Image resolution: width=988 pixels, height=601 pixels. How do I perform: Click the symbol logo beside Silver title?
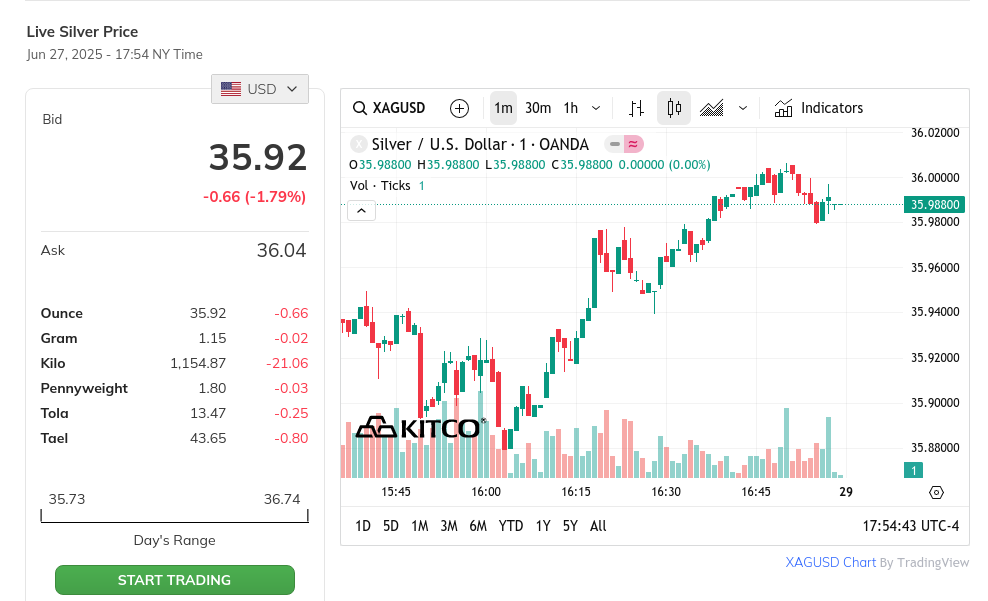pyautogui.click(x=359, y=144)
